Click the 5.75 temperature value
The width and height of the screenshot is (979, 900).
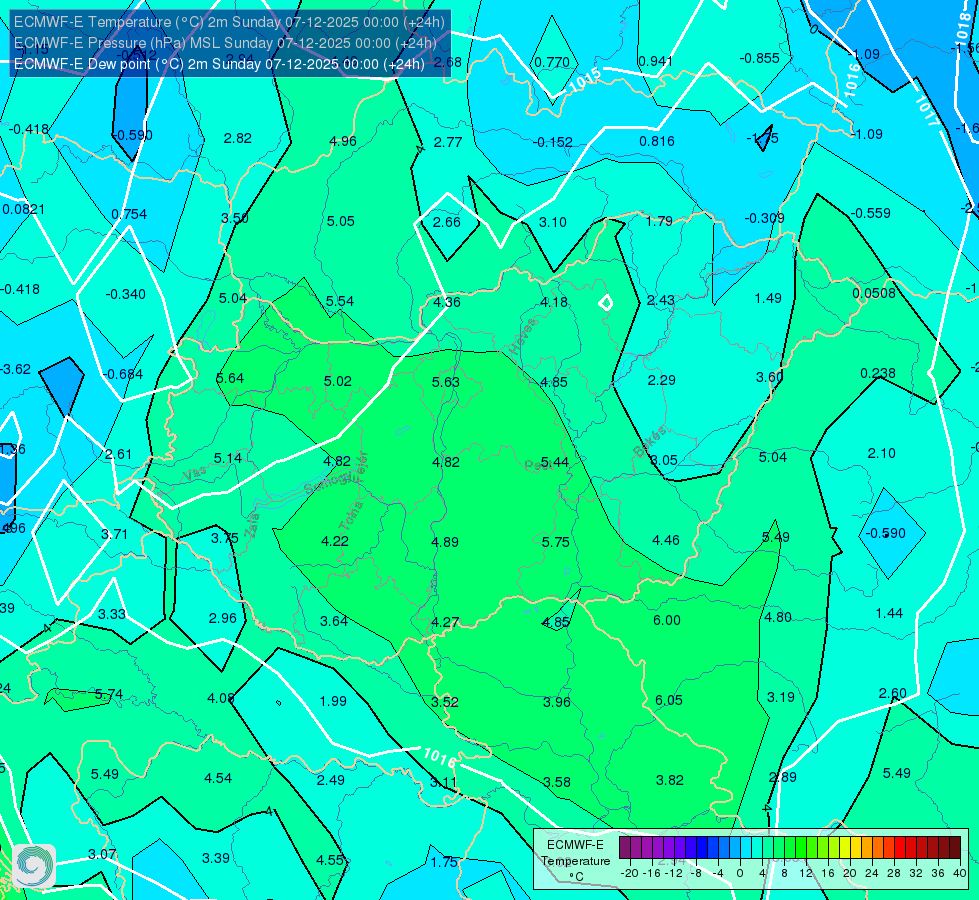click(x=556, y=542)
